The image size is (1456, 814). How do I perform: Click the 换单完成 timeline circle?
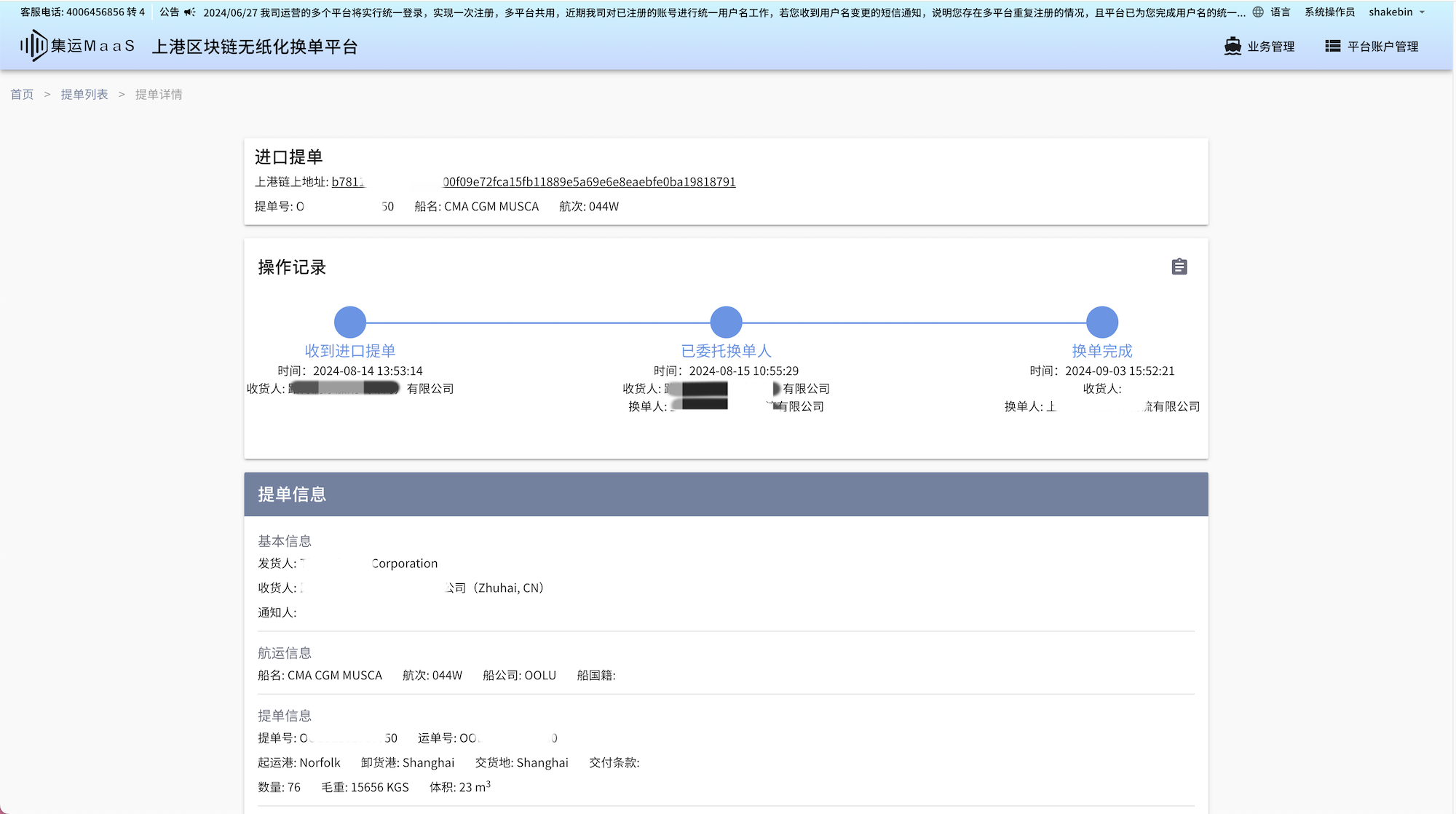coord(1102,322)
